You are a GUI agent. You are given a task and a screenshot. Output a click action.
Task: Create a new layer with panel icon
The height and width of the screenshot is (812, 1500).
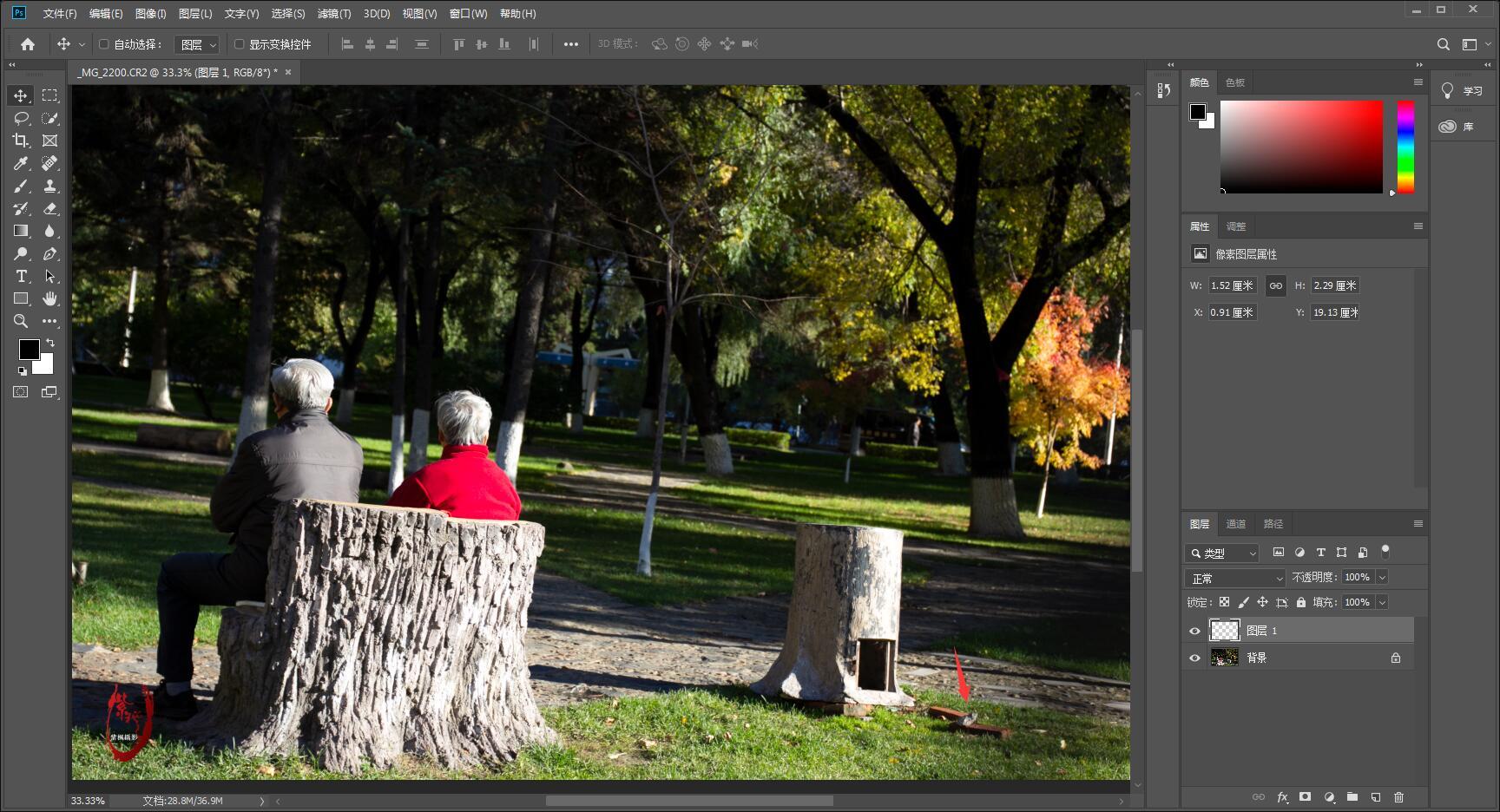click(1376, 797)
